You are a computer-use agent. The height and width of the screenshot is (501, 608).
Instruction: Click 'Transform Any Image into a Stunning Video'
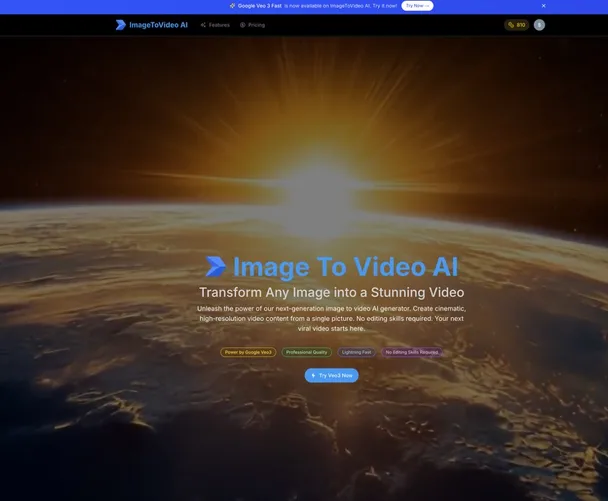point(332,292)
